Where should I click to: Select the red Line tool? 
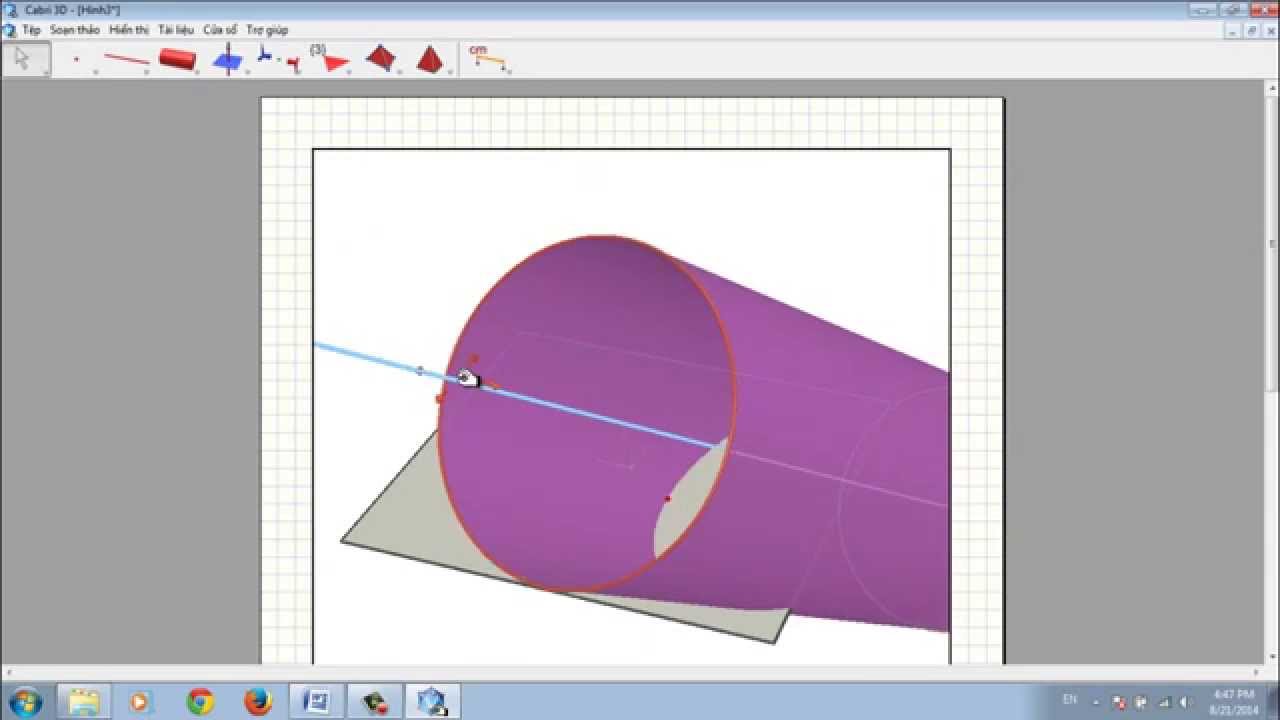tap(126, 60)
